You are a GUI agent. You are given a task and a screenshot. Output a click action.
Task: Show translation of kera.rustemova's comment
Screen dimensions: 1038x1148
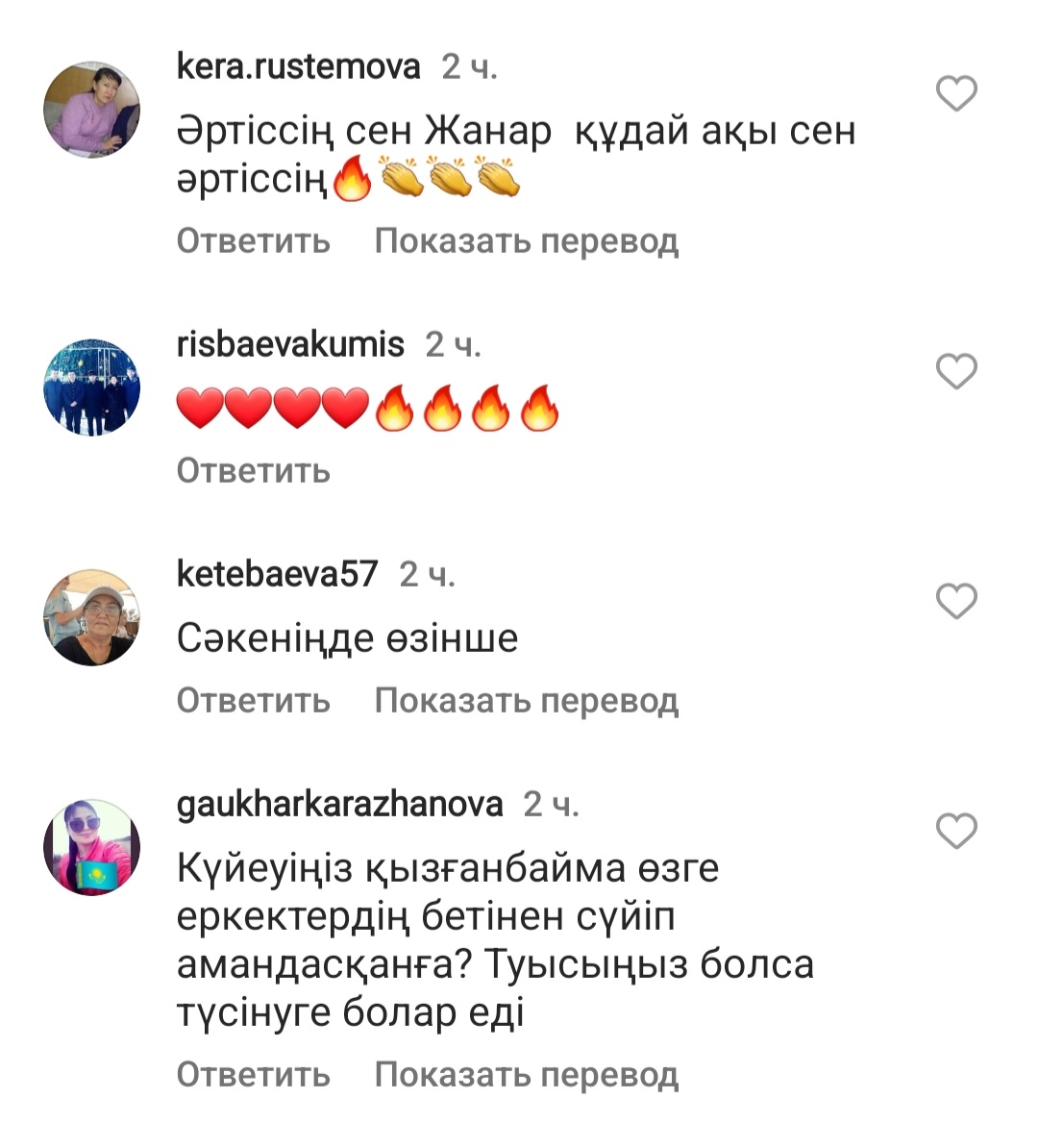coord(527,241)
